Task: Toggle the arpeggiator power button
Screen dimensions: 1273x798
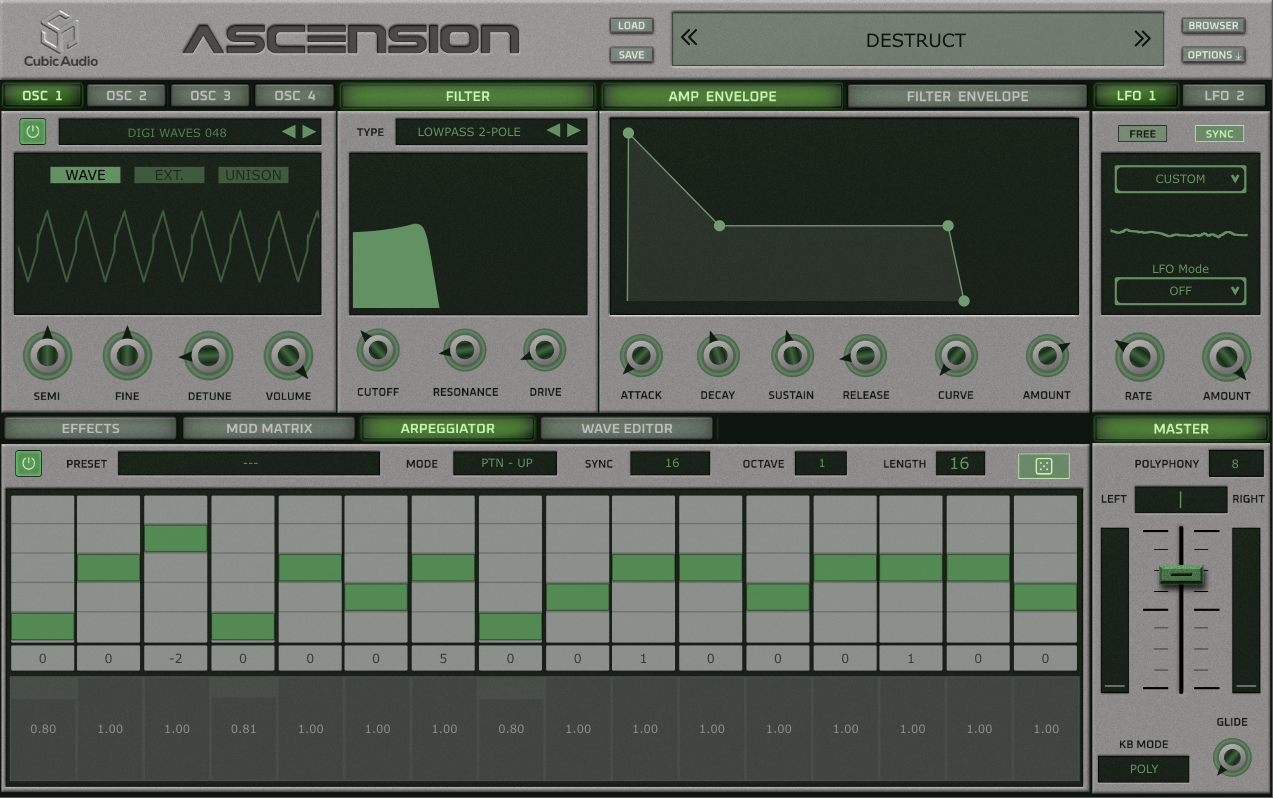Action: pyautogui.click(x=28, y=463)
